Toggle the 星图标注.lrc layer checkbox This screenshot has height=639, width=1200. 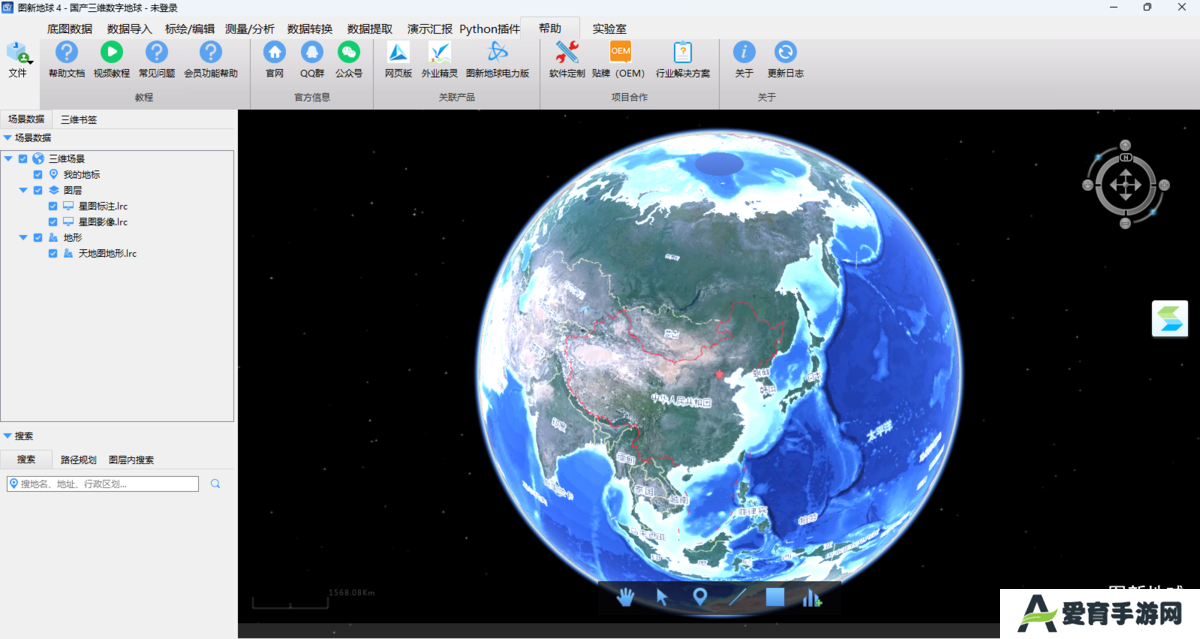point(53,206)
